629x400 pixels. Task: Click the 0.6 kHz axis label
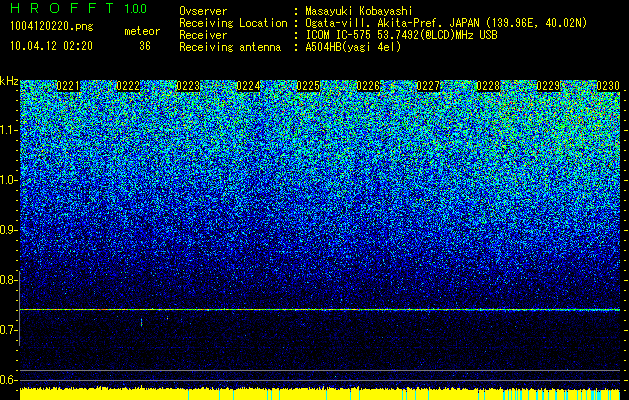8,380
